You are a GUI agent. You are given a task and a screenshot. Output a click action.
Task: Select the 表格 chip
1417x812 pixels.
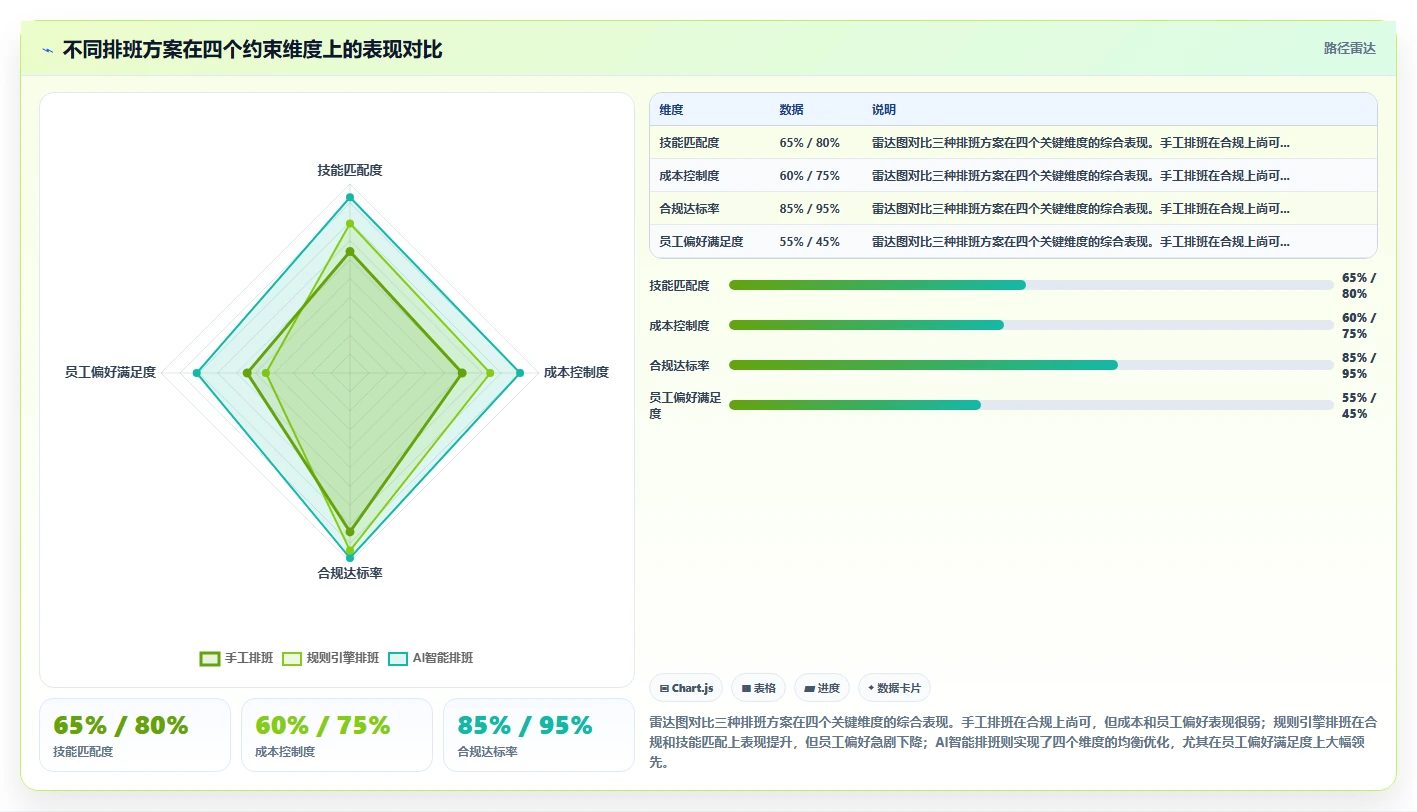coord(758,688)
